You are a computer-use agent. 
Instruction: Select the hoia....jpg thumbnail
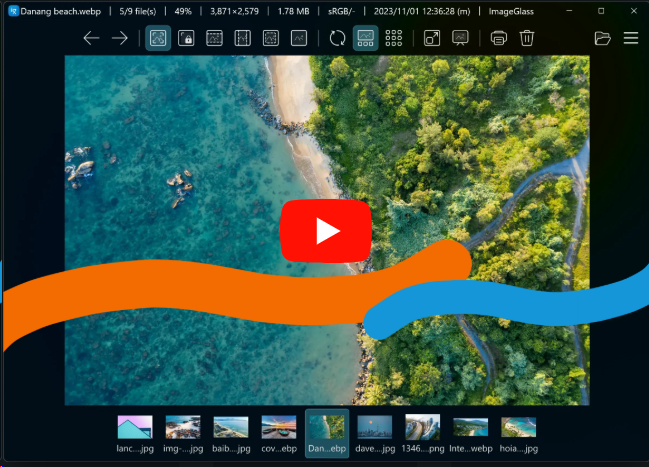point(519,433)
